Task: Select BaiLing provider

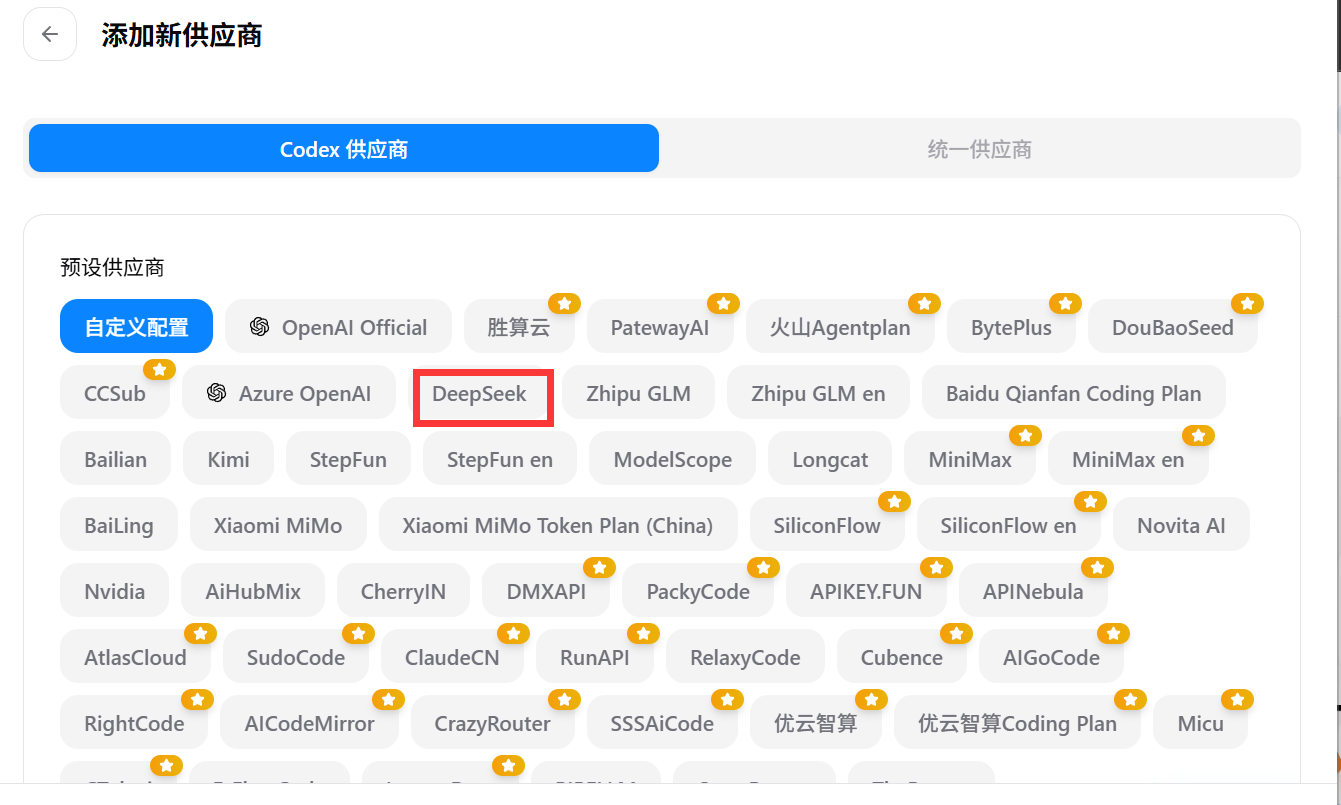Action: (x=119, y=524)
